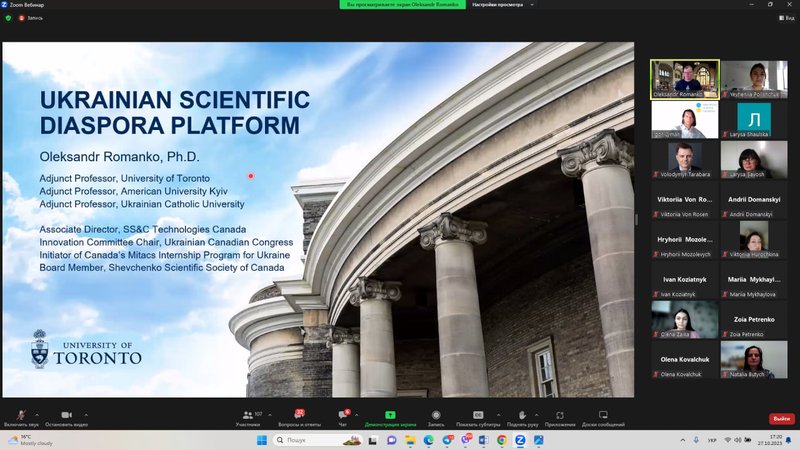Select Mariia Mykhaylova participant tile
Image resolution: width=800 pixels, height=450 pixels.
(x=754, y=280)
